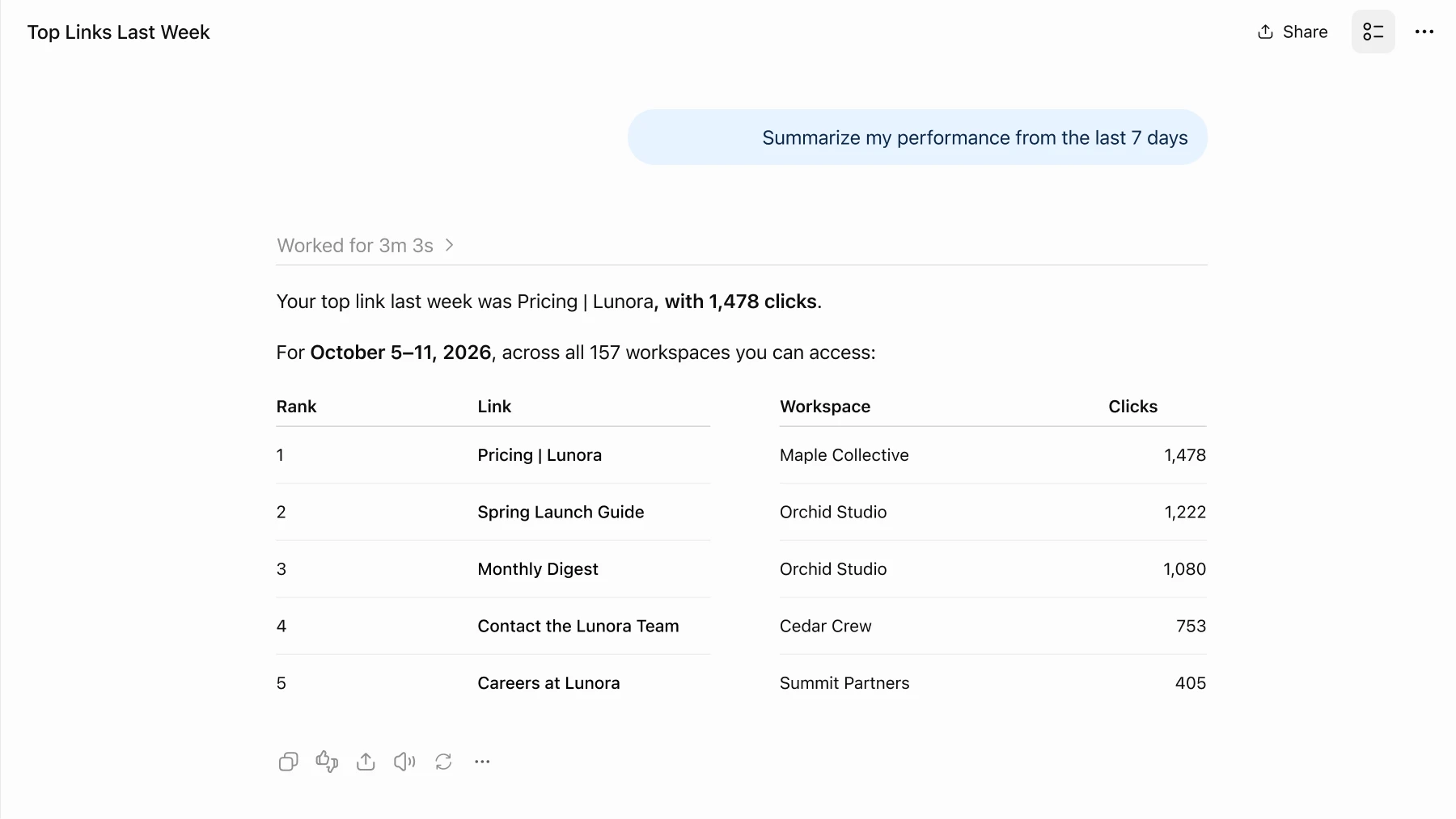
Task: Click the bold 'with 1,478 clicks' summary text
Action: point(741,302)
